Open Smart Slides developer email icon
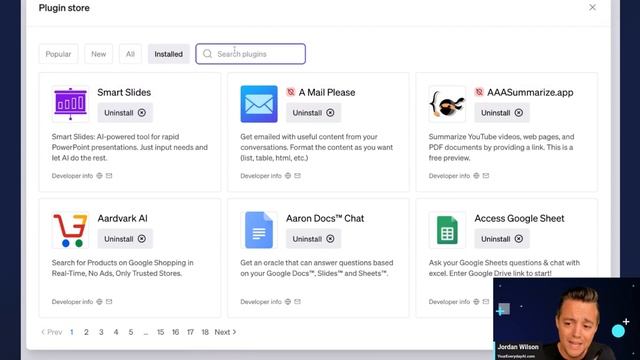The image size is (640, 360). [x=109, y=176]
